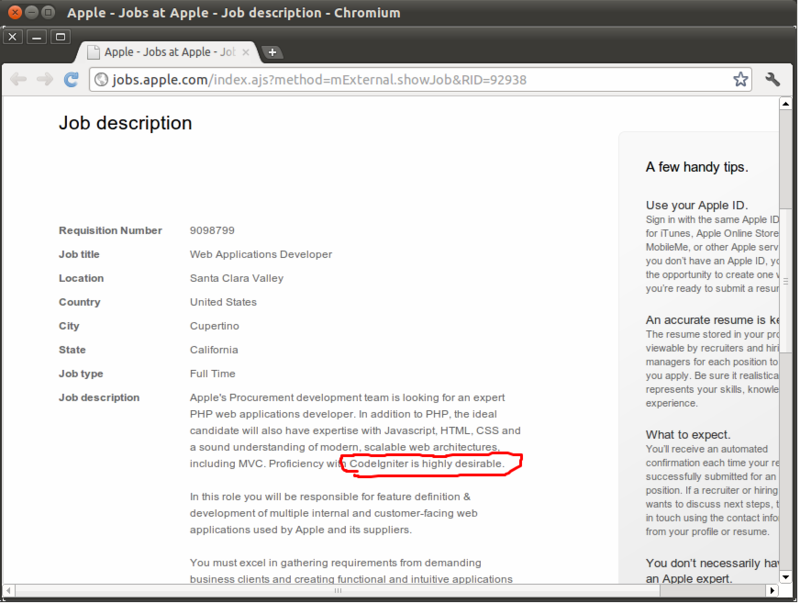Click the Web Applications Developer title

(x=261, y=255)
